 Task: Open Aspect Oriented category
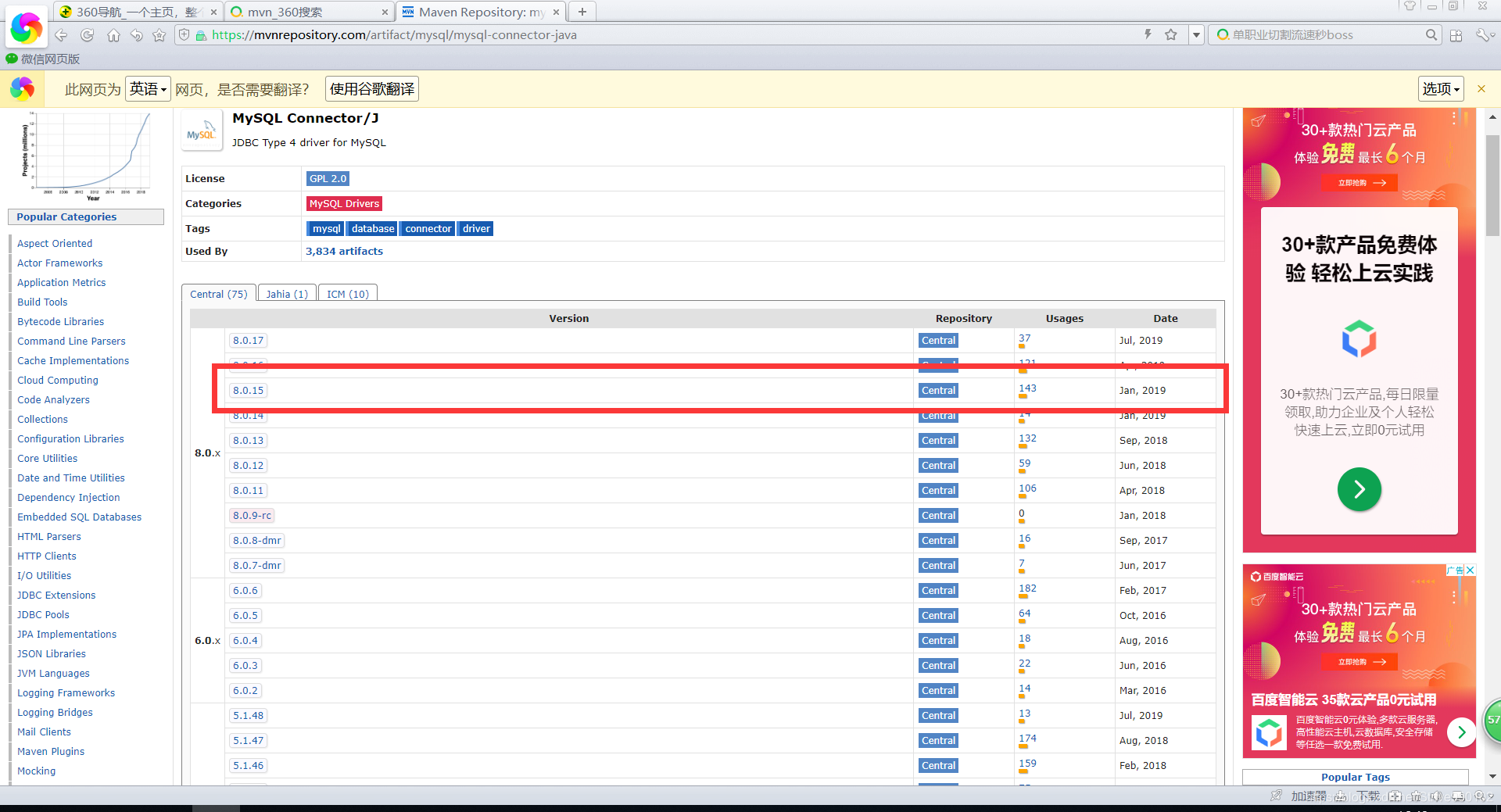click(x=55, y=244)
